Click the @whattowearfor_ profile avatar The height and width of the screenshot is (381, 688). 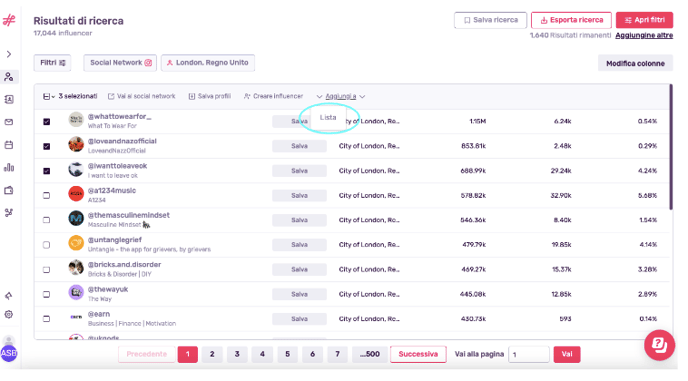click(x=76, y=120)
